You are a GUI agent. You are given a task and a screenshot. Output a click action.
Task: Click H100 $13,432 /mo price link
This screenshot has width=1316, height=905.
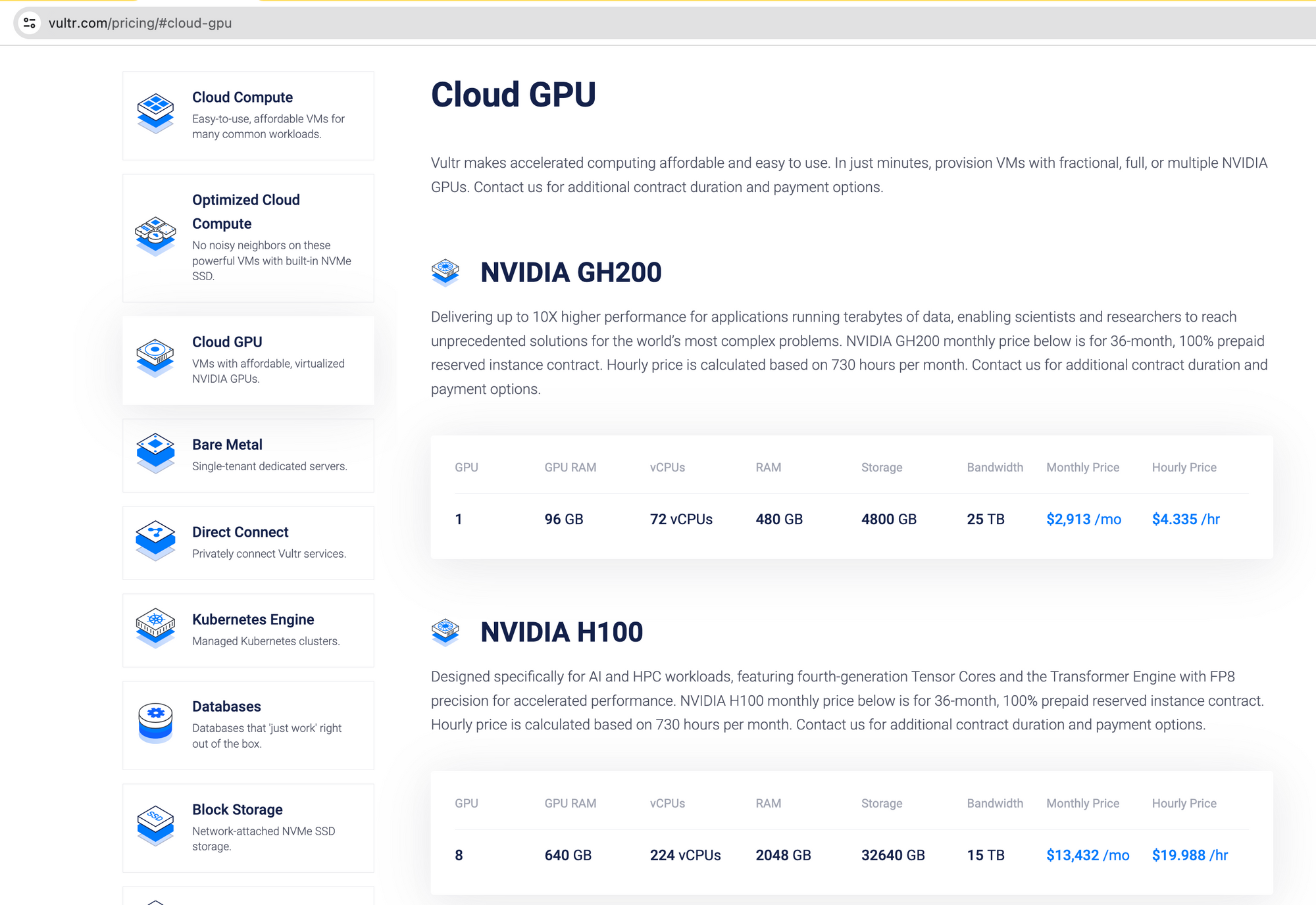(x=1087, y=855)
